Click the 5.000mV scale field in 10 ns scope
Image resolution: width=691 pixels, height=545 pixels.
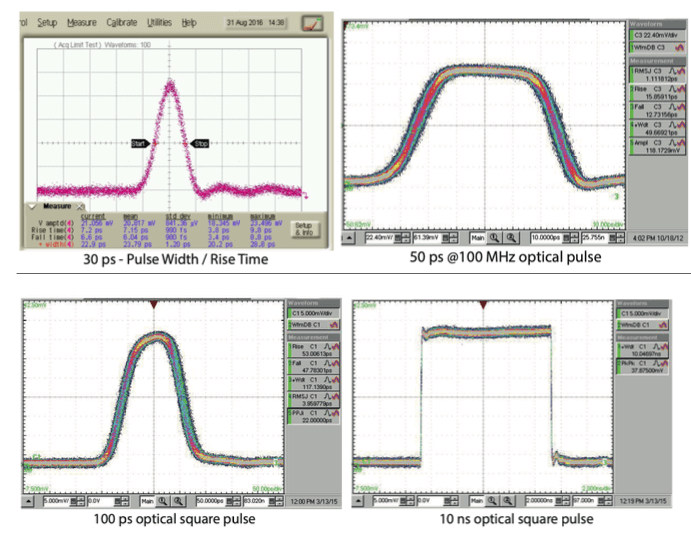coord(383,496)
